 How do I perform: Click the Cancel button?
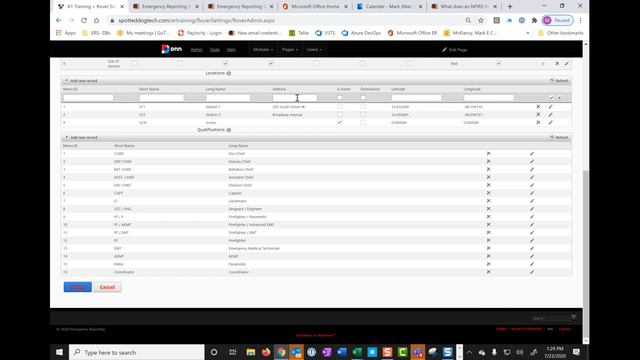tap(107, 287)
